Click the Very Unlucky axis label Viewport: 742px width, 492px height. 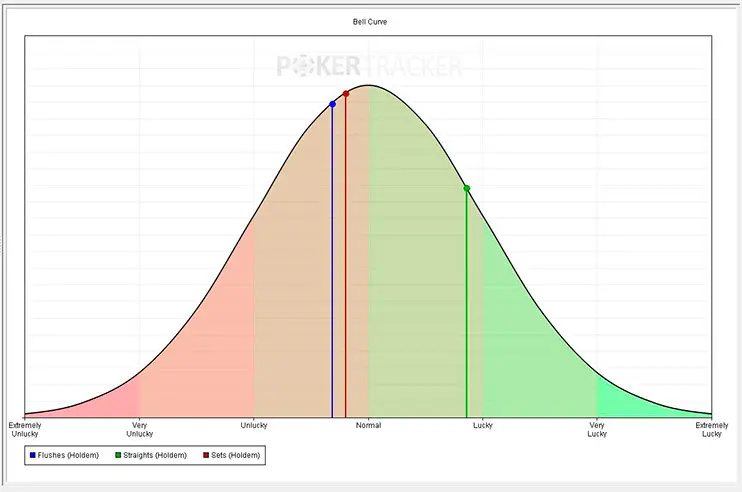pyautogui.click(x=140, y=430)
